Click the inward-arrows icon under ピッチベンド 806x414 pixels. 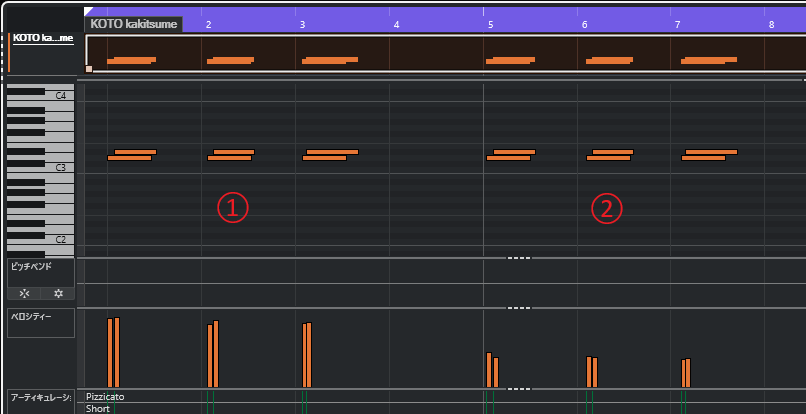coord(24,294)
